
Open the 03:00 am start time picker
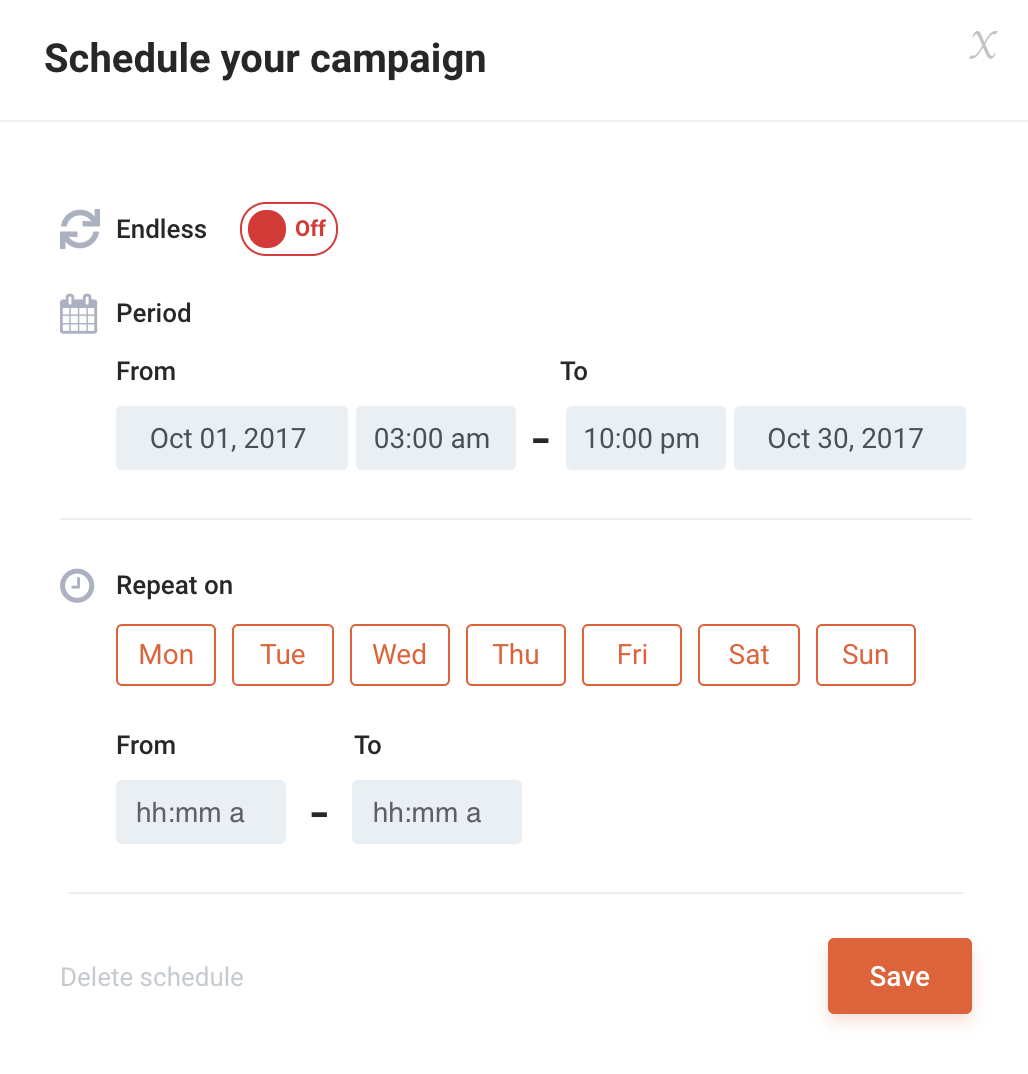pyautogui.click(x=436, y=438)
